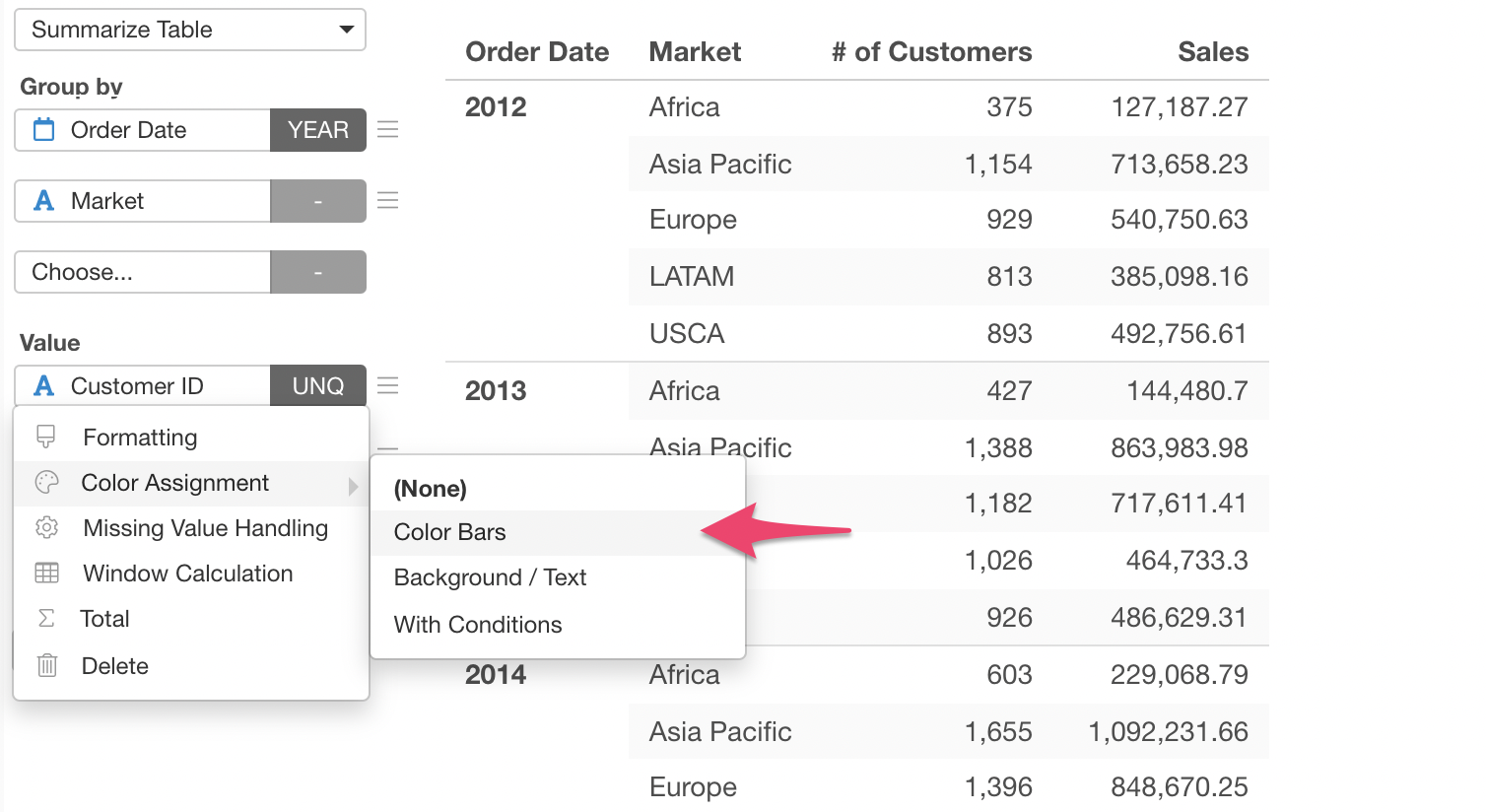Select Color Bars from the submenu
This screenshot has height=812, width=1486.
(449, 532)
